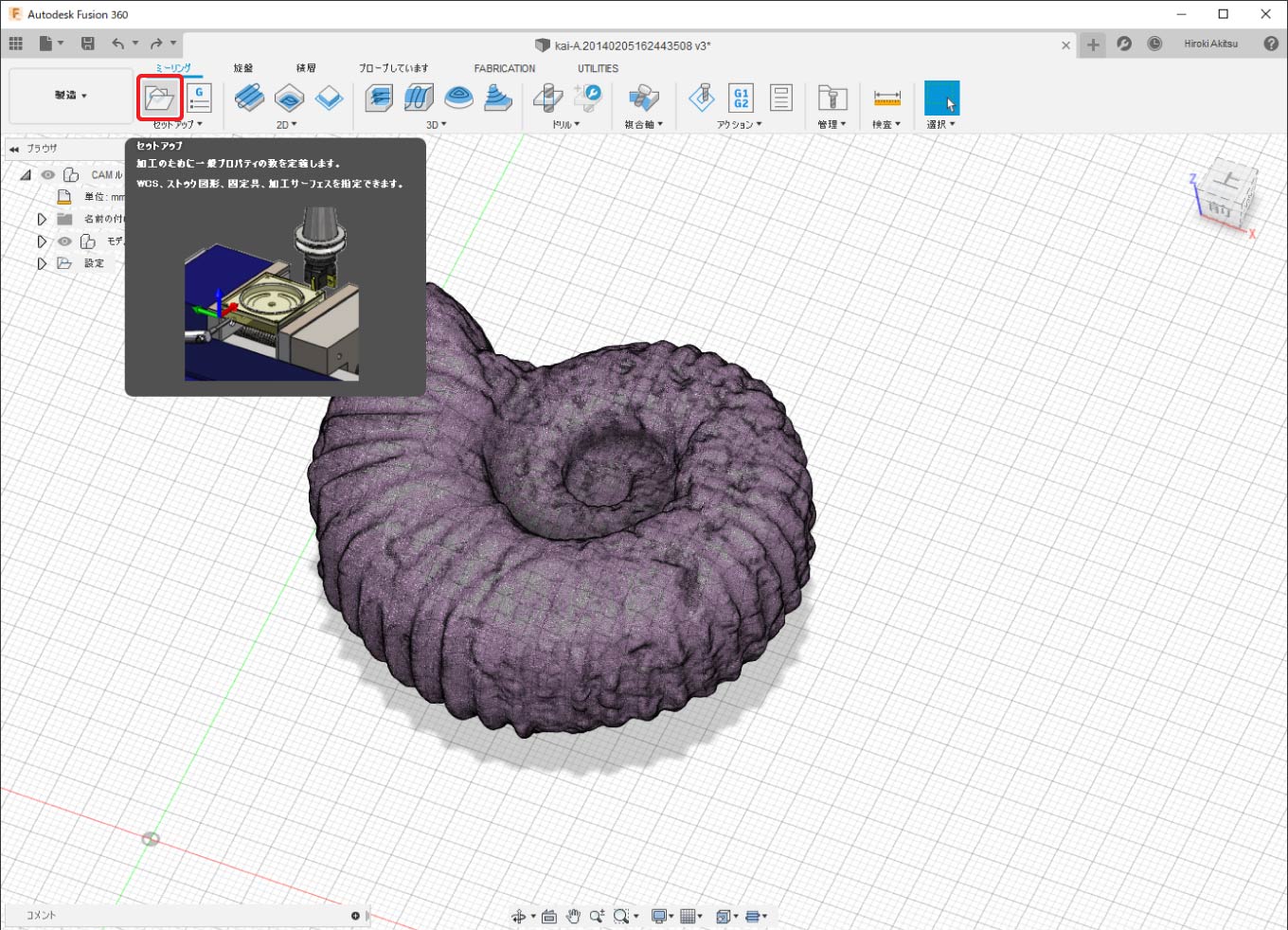The image size is (1288, 930).
Task: Switch to the UTILITIES tab
Action: coord(598,68)
